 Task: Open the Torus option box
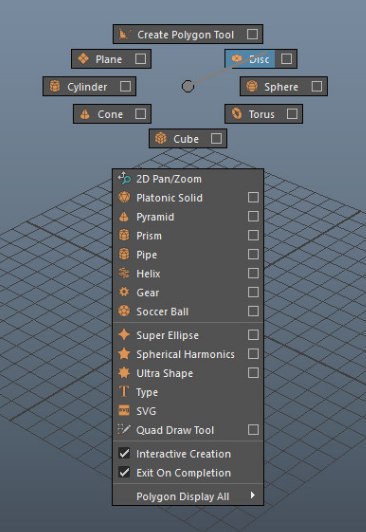pos(292,114)
